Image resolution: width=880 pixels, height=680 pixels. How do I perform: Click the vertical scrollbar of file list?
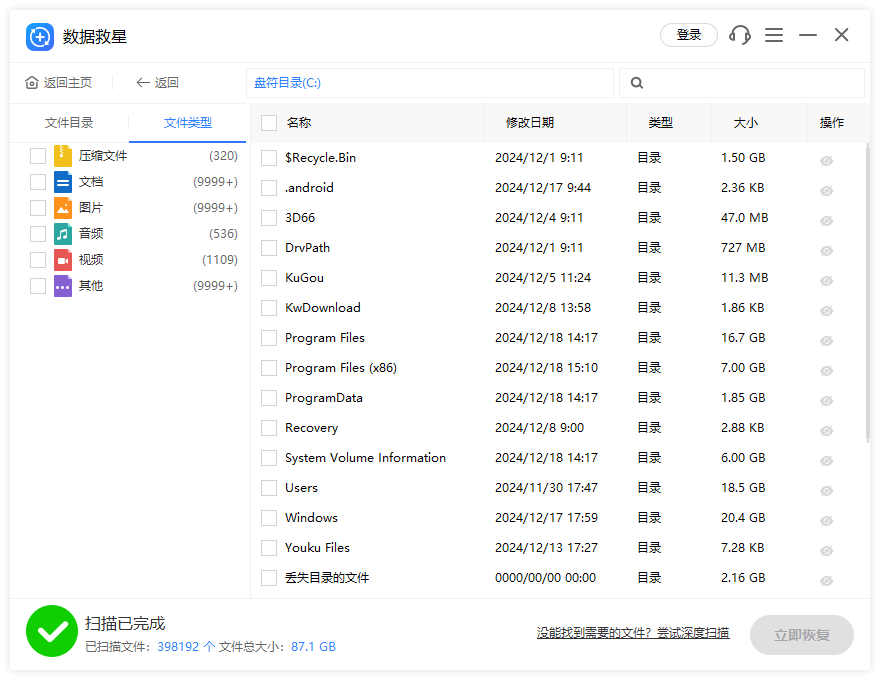[x=867, y=290]
